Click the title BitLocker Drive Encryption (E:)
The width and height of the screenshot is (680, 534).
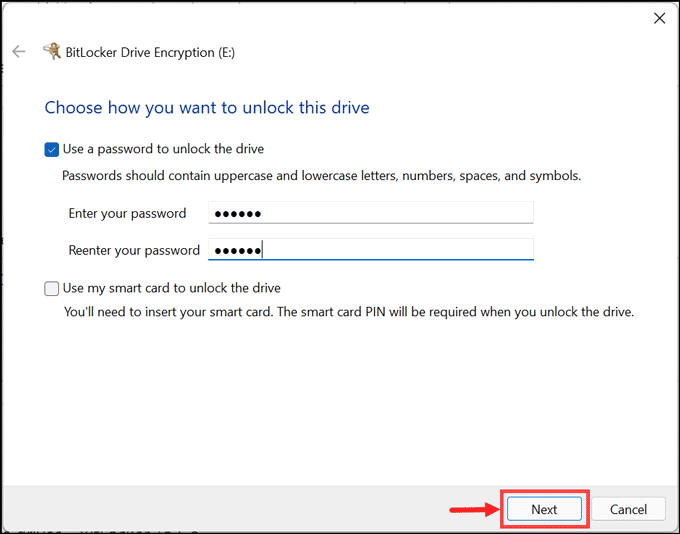click(150, 52)
